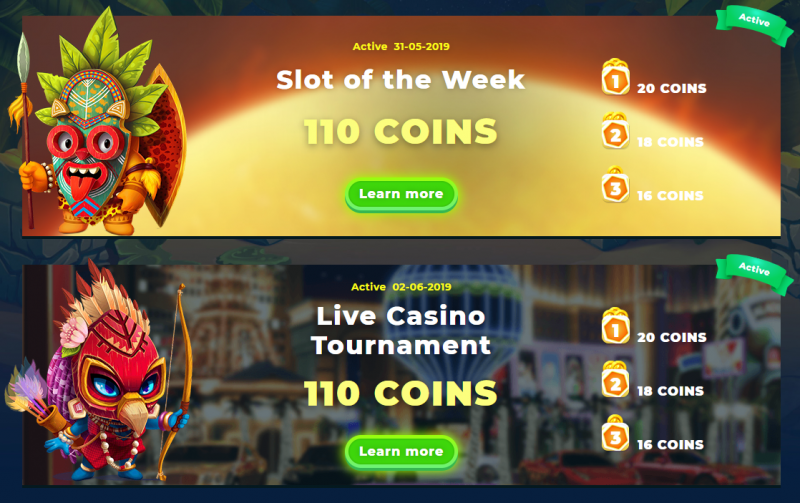This screenshot has height=503, width=800.
Task: Click first-place coin badge in Slot of the Week
Action: (x=615, y=77)
